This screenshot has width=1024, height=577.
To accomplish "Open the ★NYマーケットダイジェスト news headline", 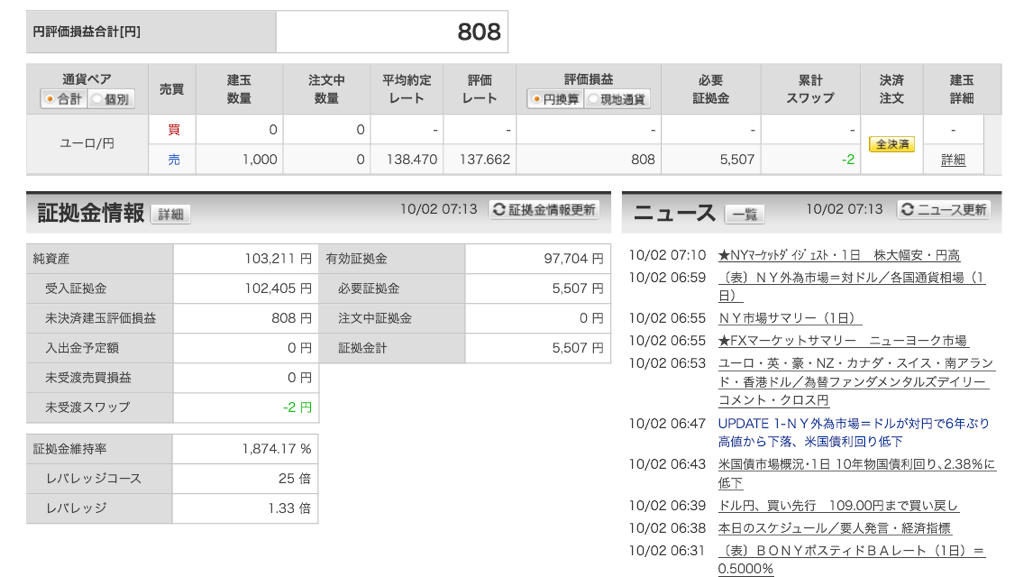I will [838, 255].
